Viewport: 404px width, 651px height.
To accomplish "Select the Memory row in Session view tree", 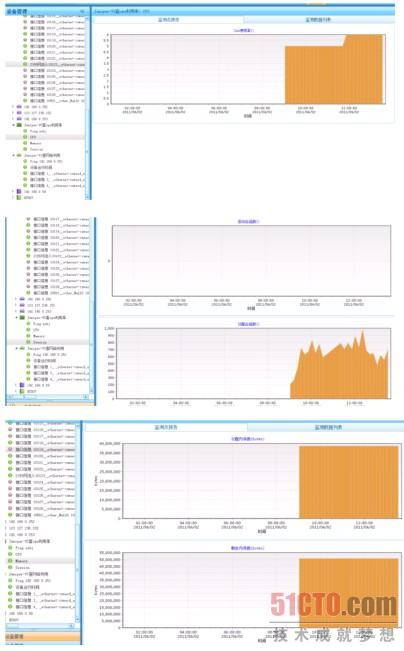I will click(48, 336).
